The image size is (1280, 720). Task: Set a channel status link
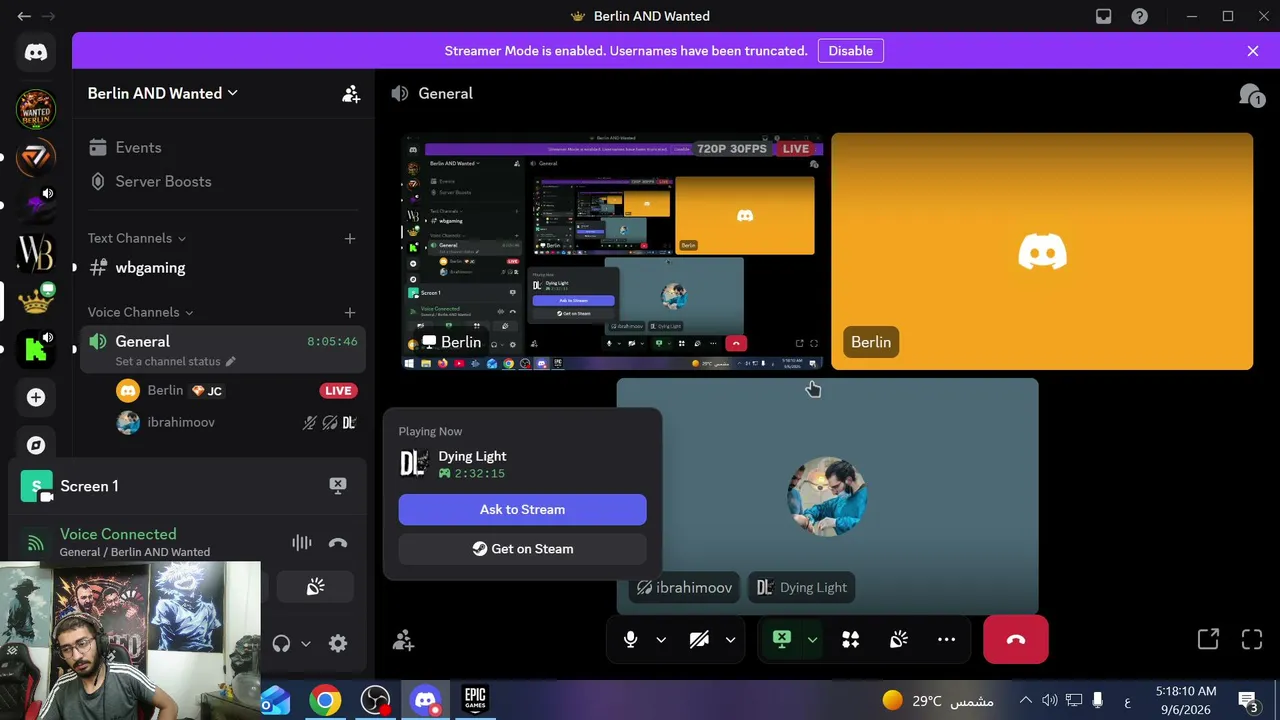pyautogui.click(x=175, y=361)
